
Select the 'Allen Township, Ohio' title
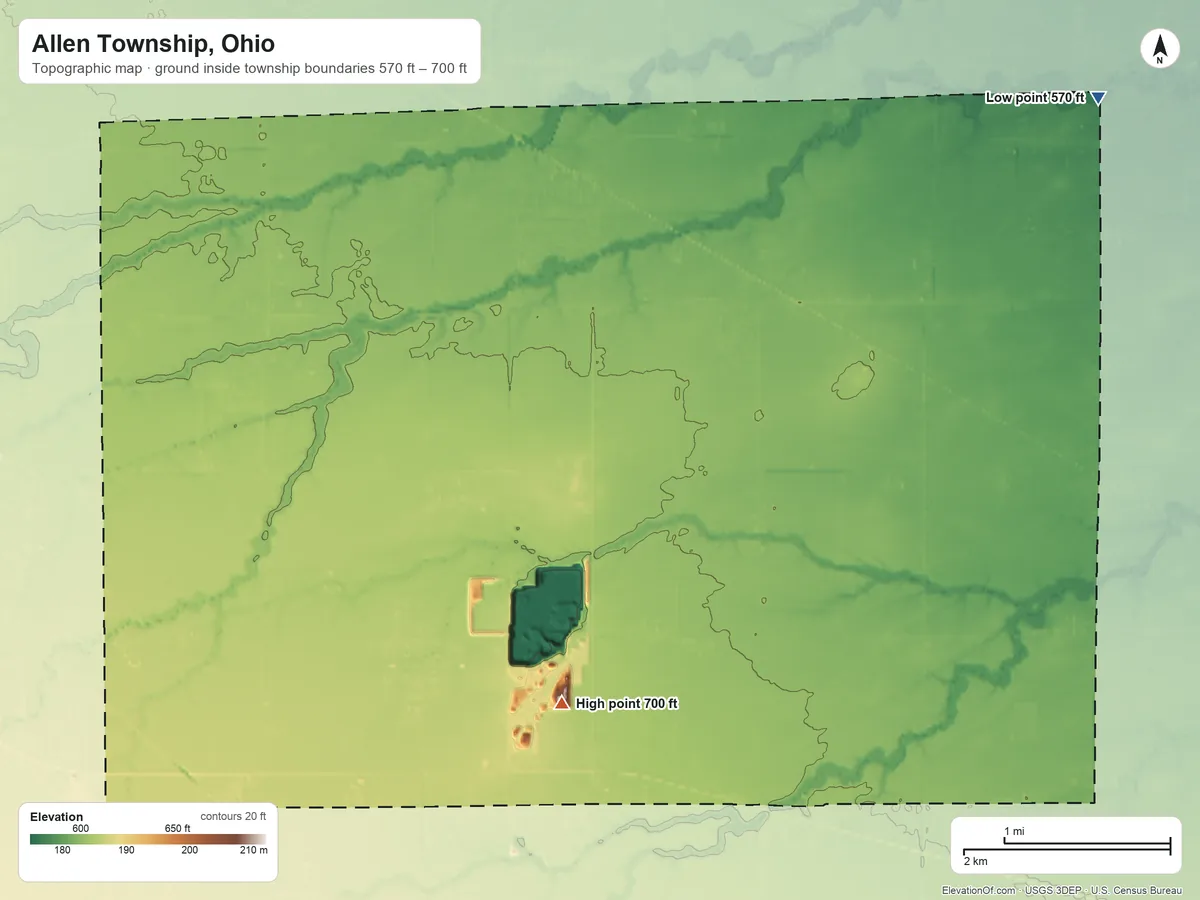tap(153, 44)
